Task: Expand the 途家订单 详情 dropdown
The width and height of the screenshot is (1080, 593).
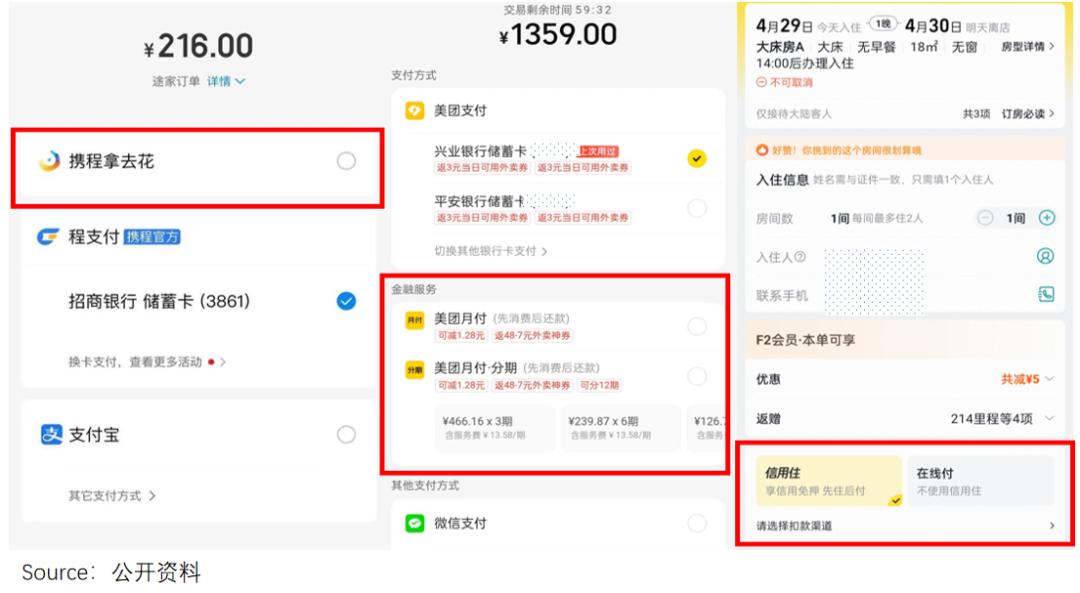Action: tap(226, 81)
